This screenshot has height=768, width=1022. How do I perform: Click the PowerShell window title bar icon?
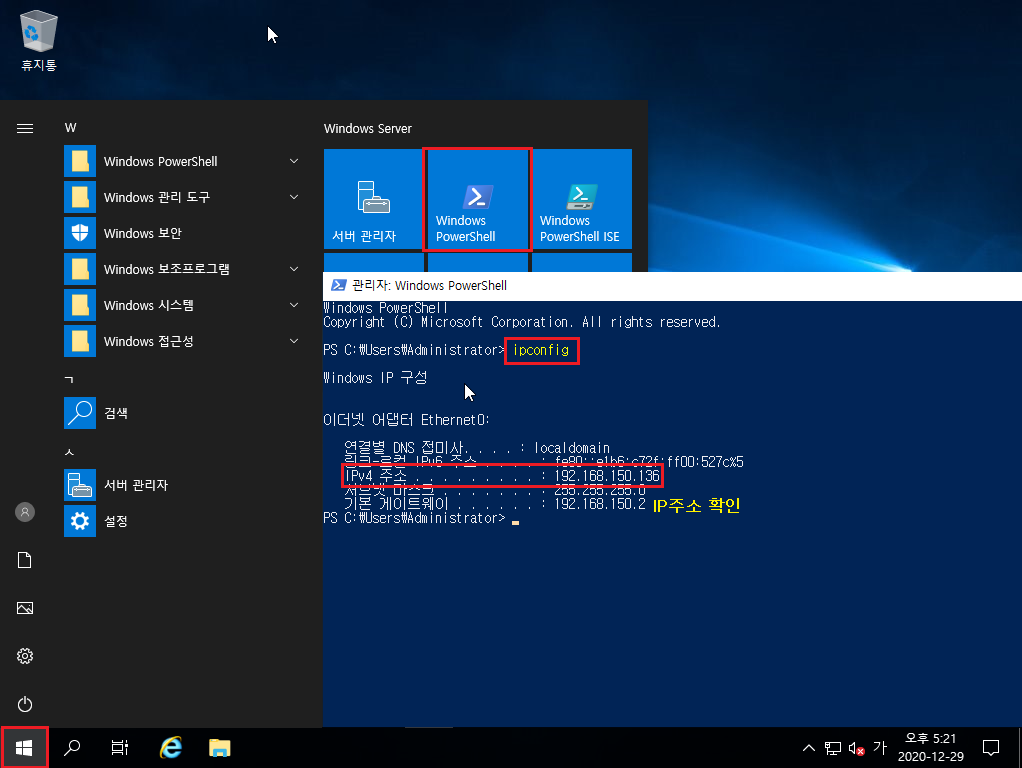coord(338,286)
